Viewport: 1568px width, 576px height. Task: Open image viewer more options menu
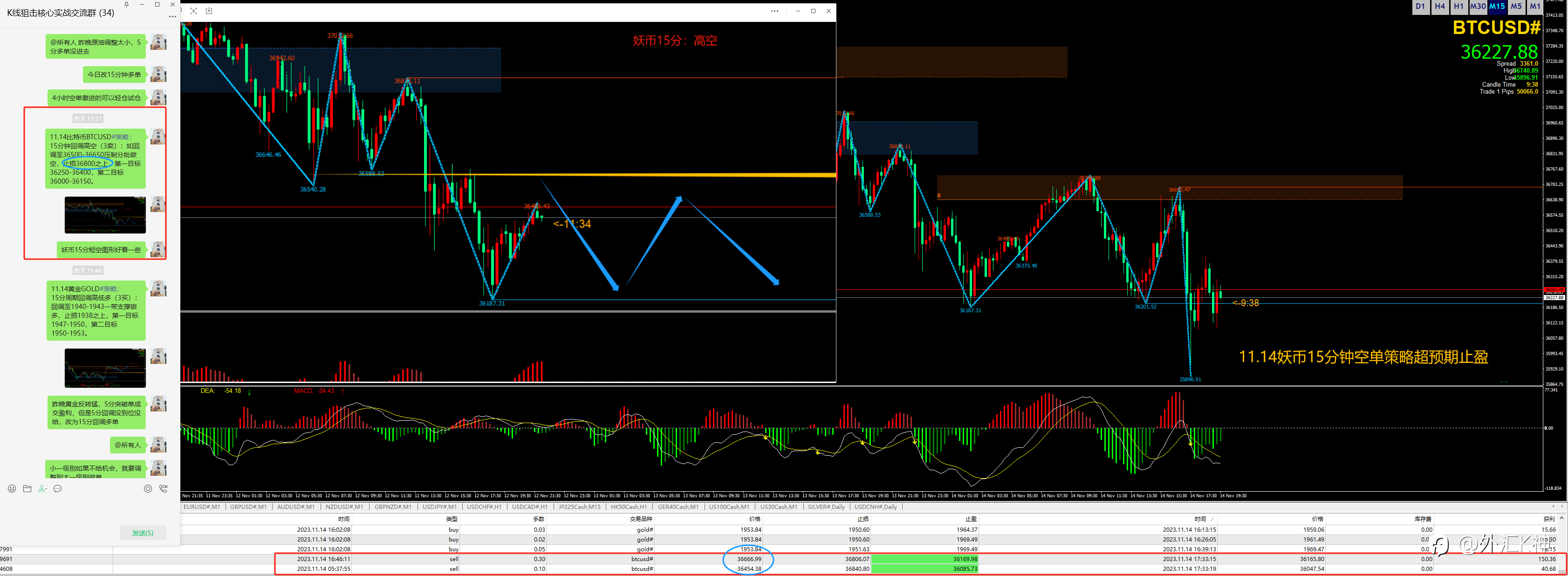(x=774, y=10)
